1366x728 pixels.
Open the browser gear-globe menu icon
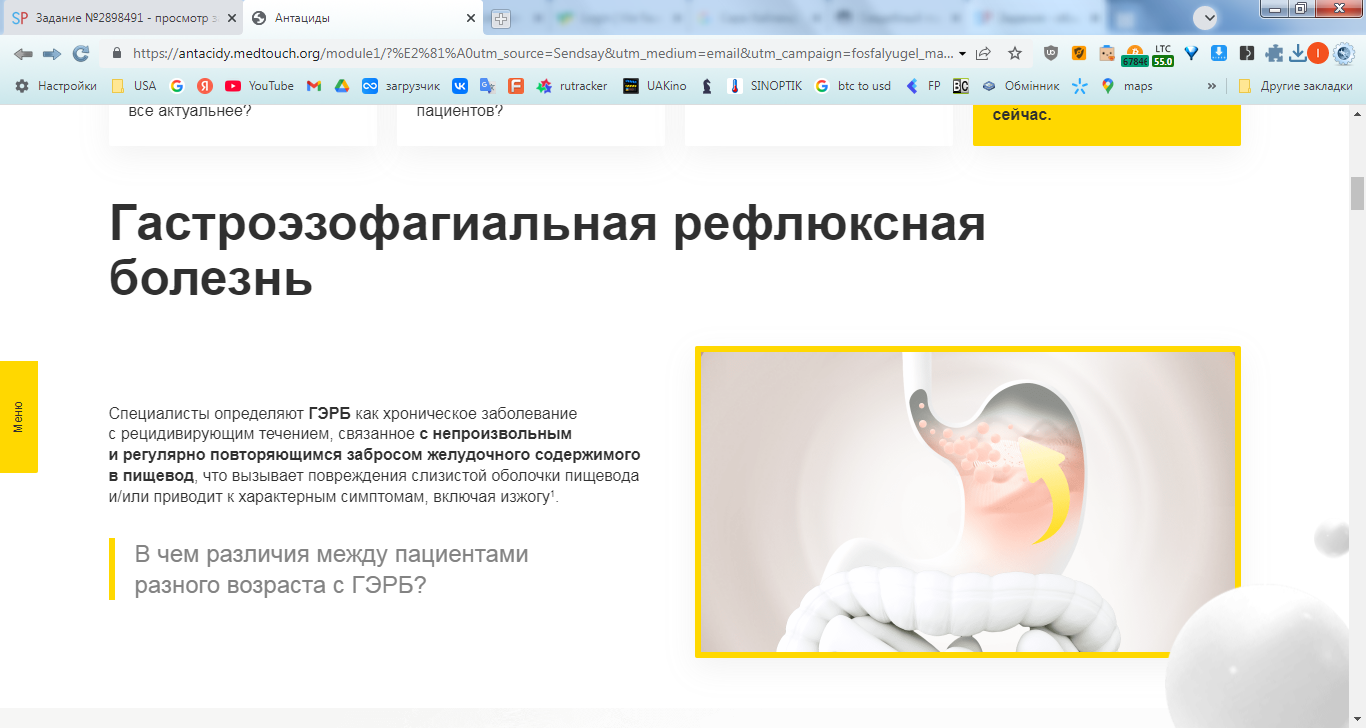1343,54
